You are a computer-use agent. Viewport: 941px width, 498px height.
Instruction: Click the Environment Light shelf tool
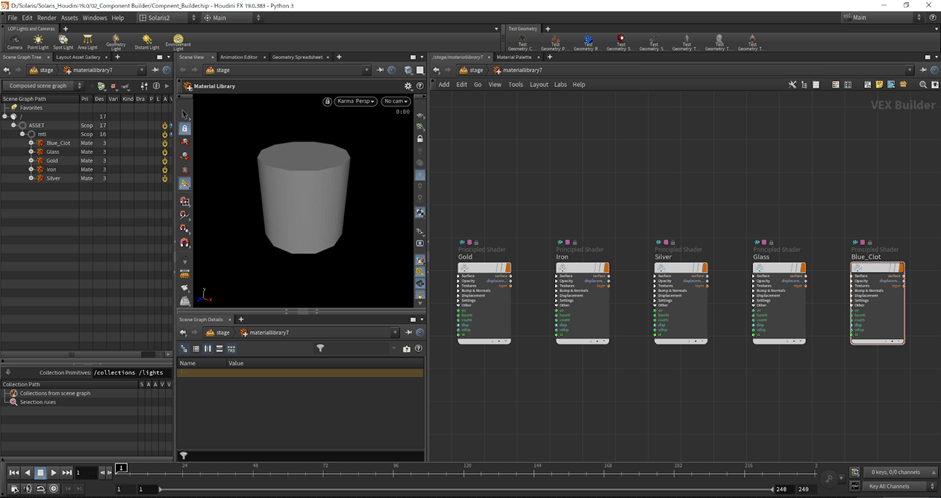[178, 41]
